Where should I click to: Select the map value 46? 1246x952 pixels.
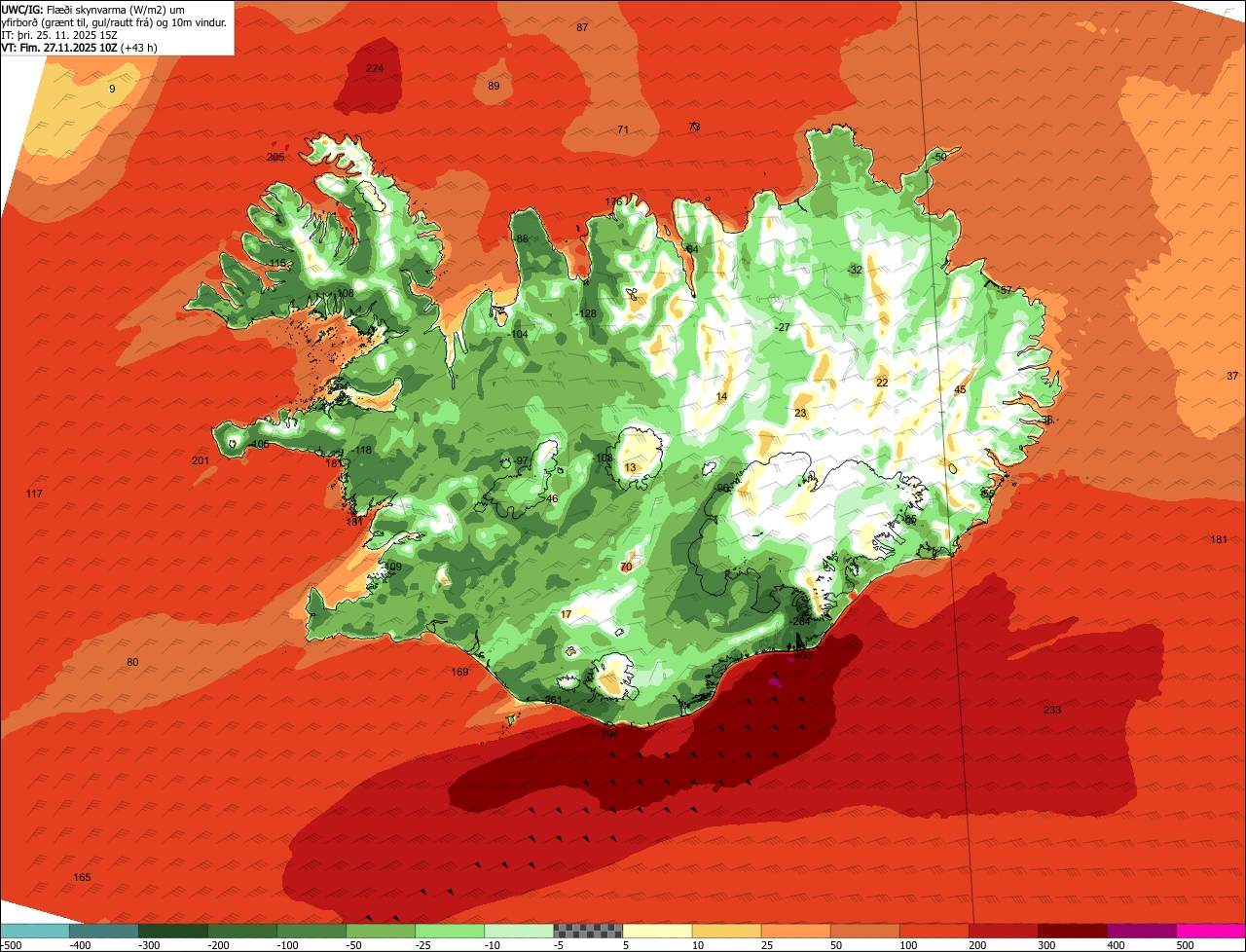point(552,498)
